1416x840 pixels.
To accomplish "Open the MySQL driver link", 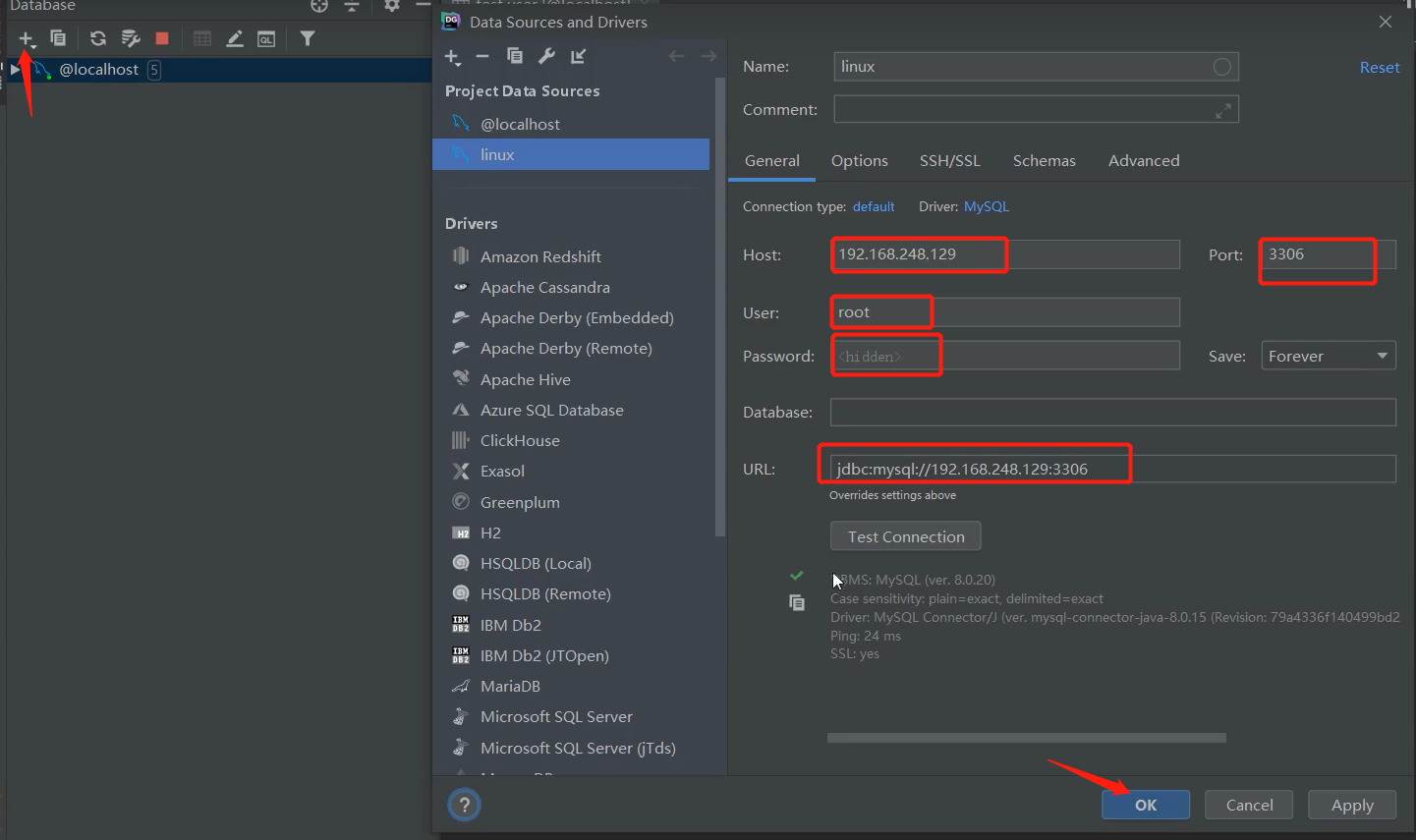I will pyautogui.click(x=987, y=207).
